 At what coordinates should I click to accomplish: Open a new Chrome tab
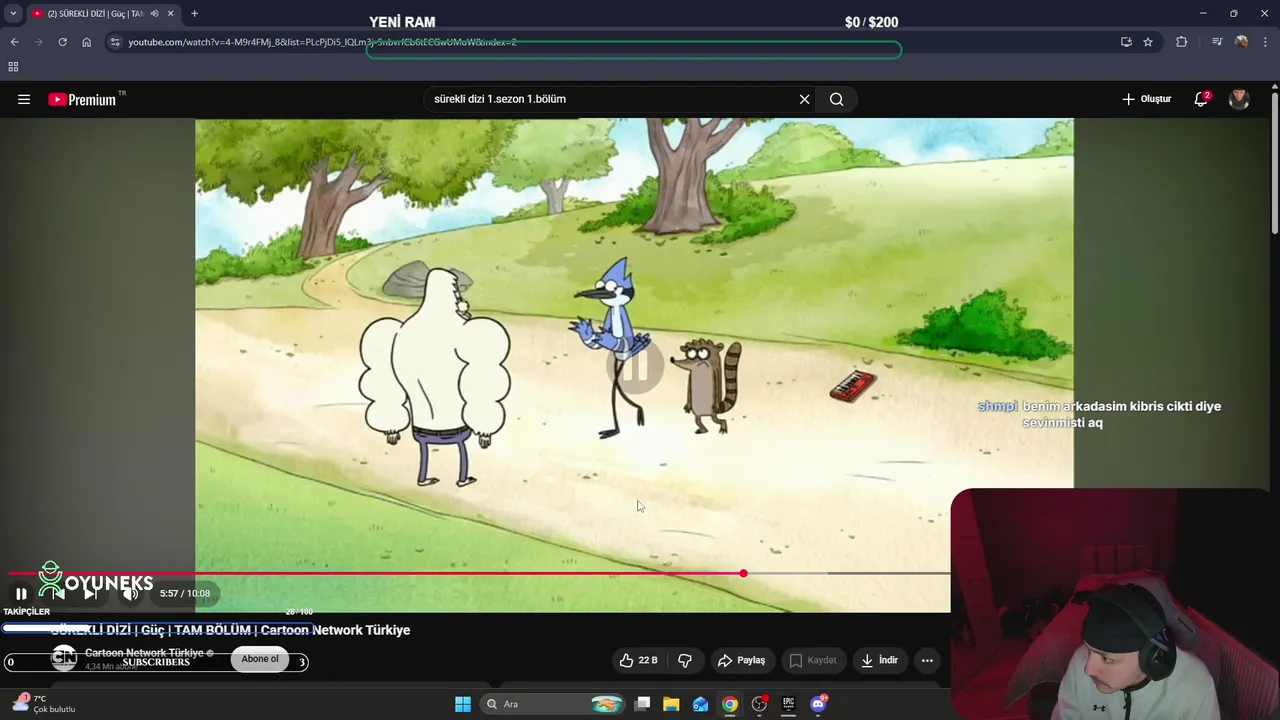pyautogui.click(x=194, y=13)
